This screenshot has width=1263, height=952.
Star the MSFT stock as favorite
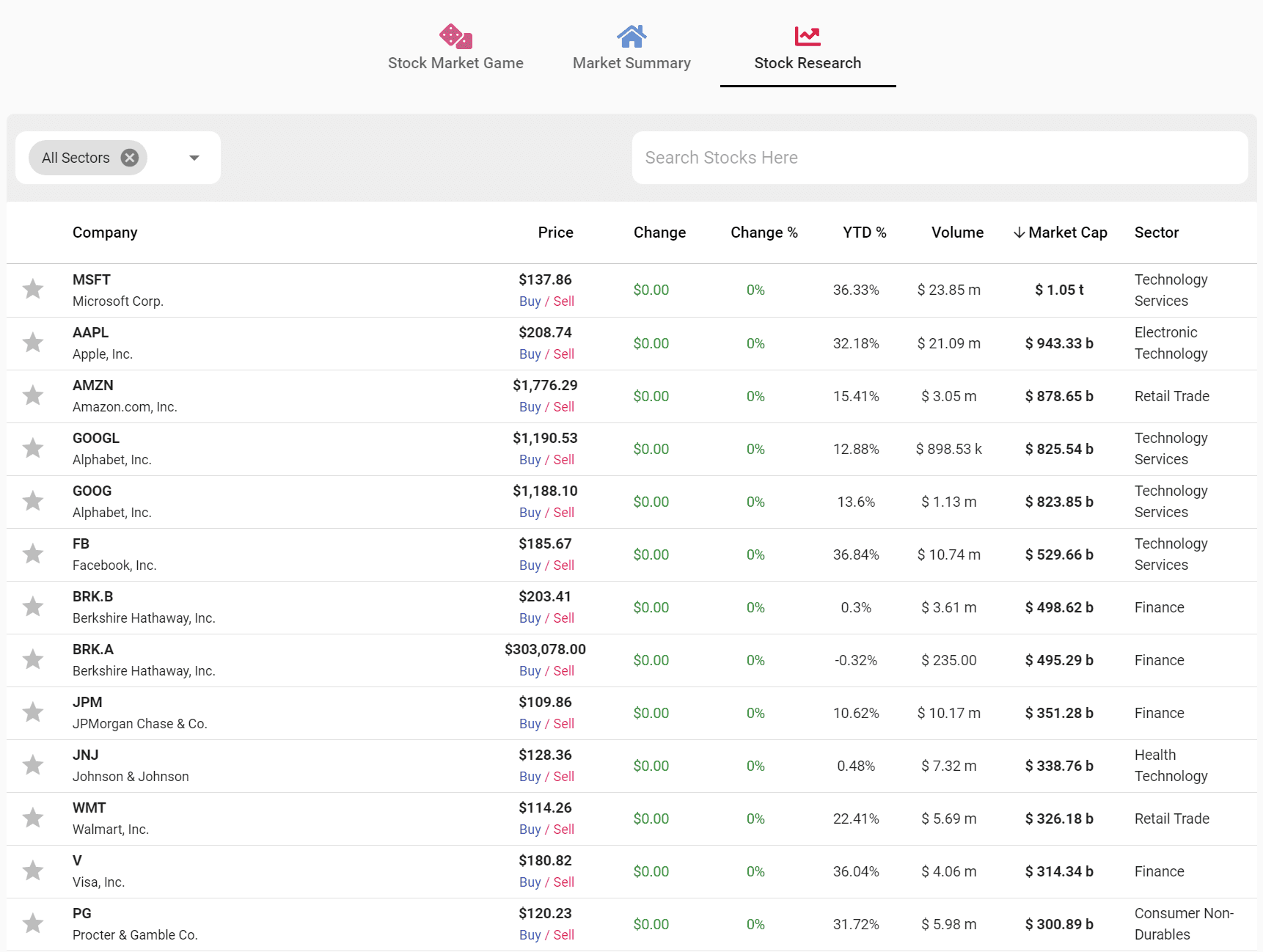click(32, 290)
